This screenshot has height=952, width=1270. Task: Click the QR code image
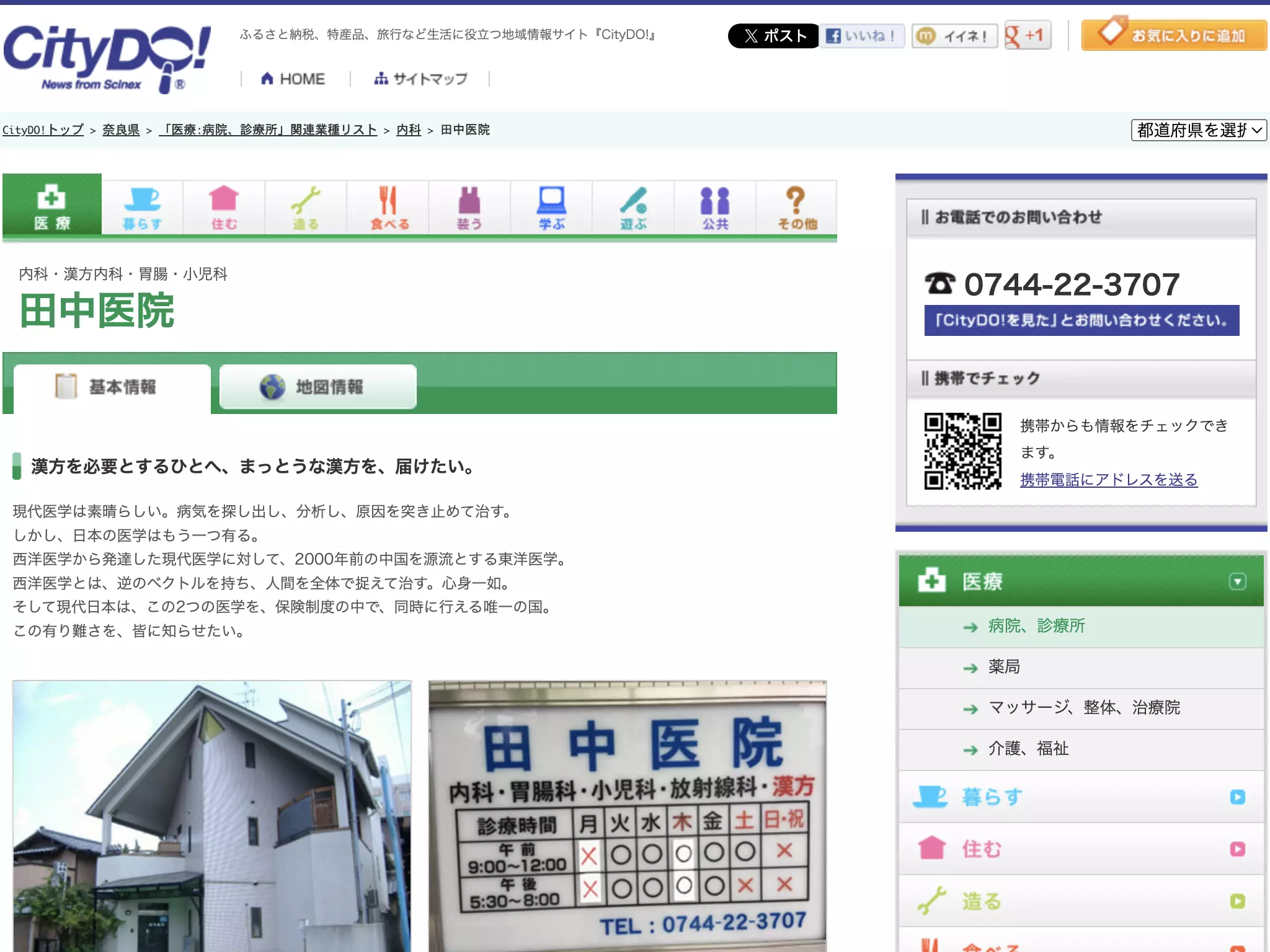point(962,451)
